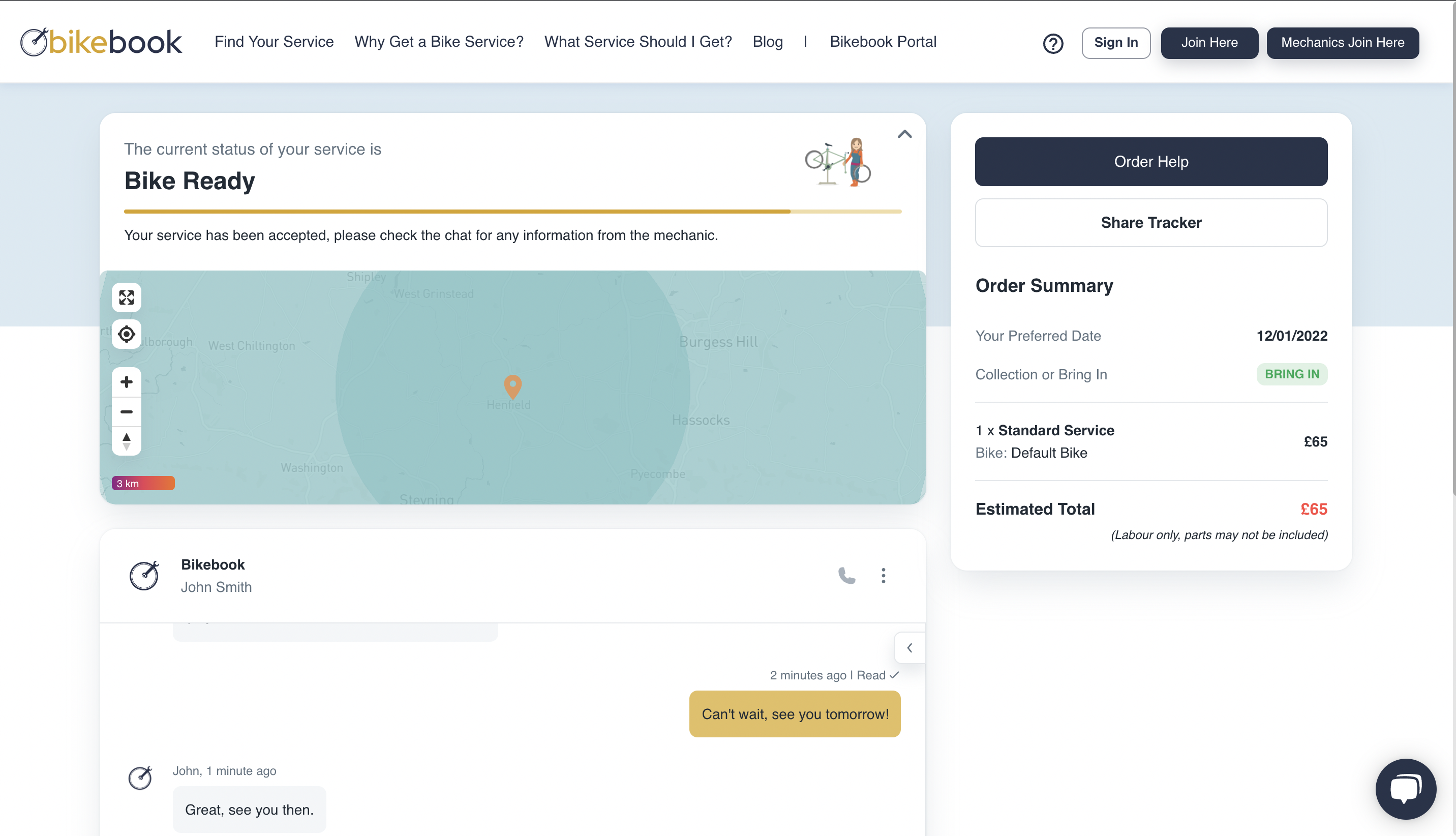Center map on my location
Image resolution: width=1456 pixels, height=836 pixels.
(x=126, y=334)
